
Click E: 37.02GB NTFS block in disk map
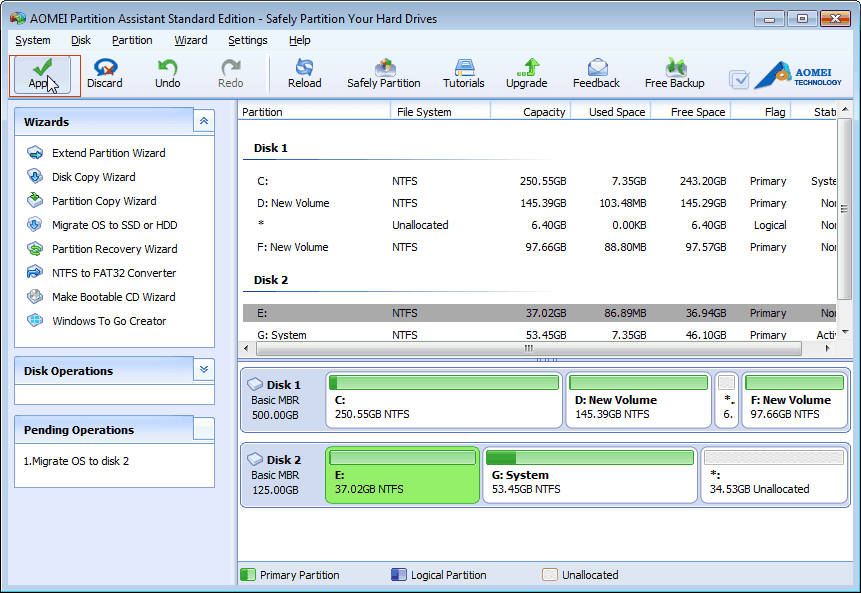click(x=402, y=475)
